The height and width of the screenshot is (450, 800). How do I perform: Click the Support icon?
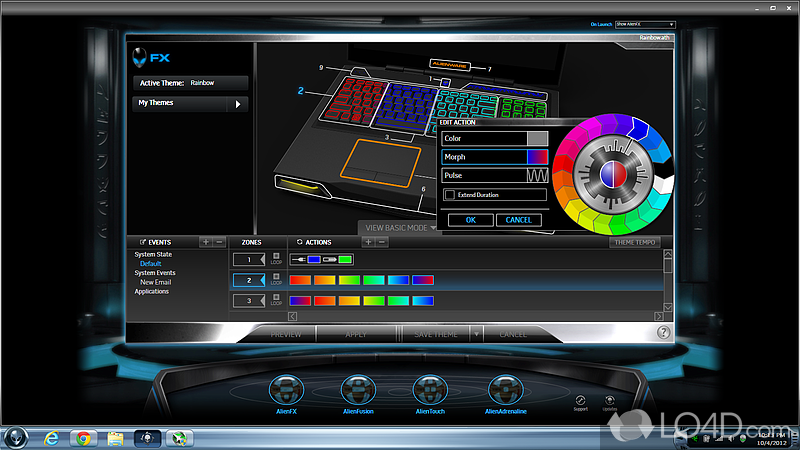pos(580,400)
